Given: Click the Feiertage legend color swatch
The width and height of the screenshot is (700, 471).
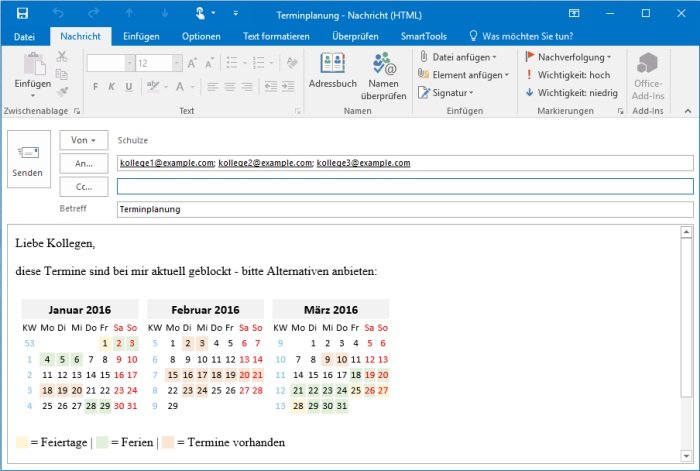Looking at the screenshot, I should click(21, 442).
